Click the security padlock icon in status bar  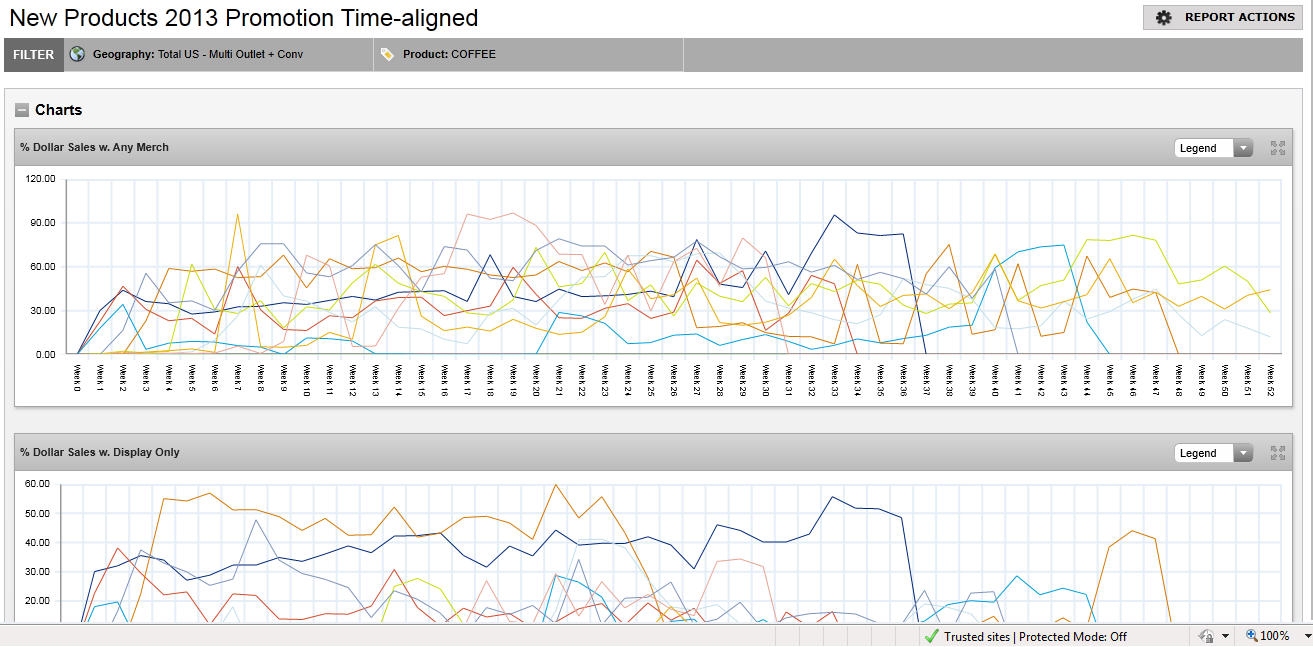(1205, 636)
